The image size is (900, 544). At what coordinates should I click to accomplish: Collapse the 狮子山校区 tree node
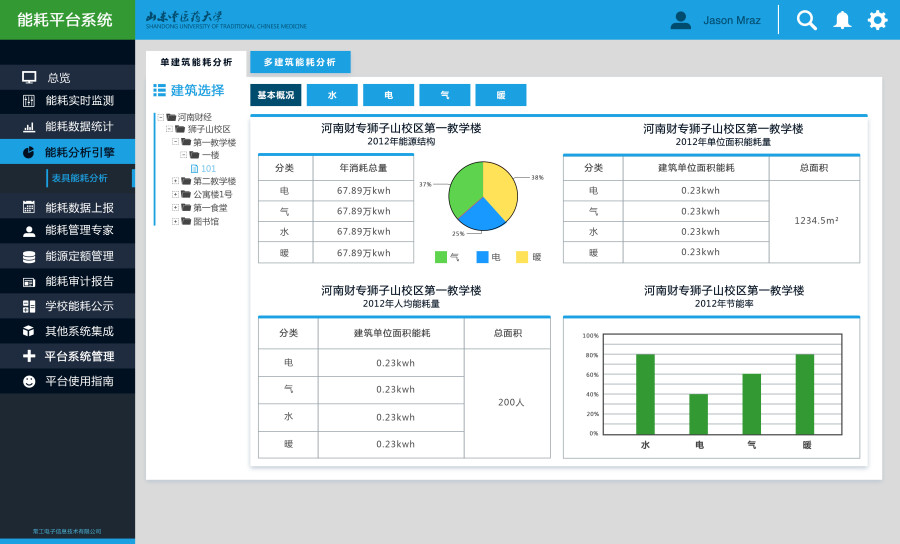(169, 129)
